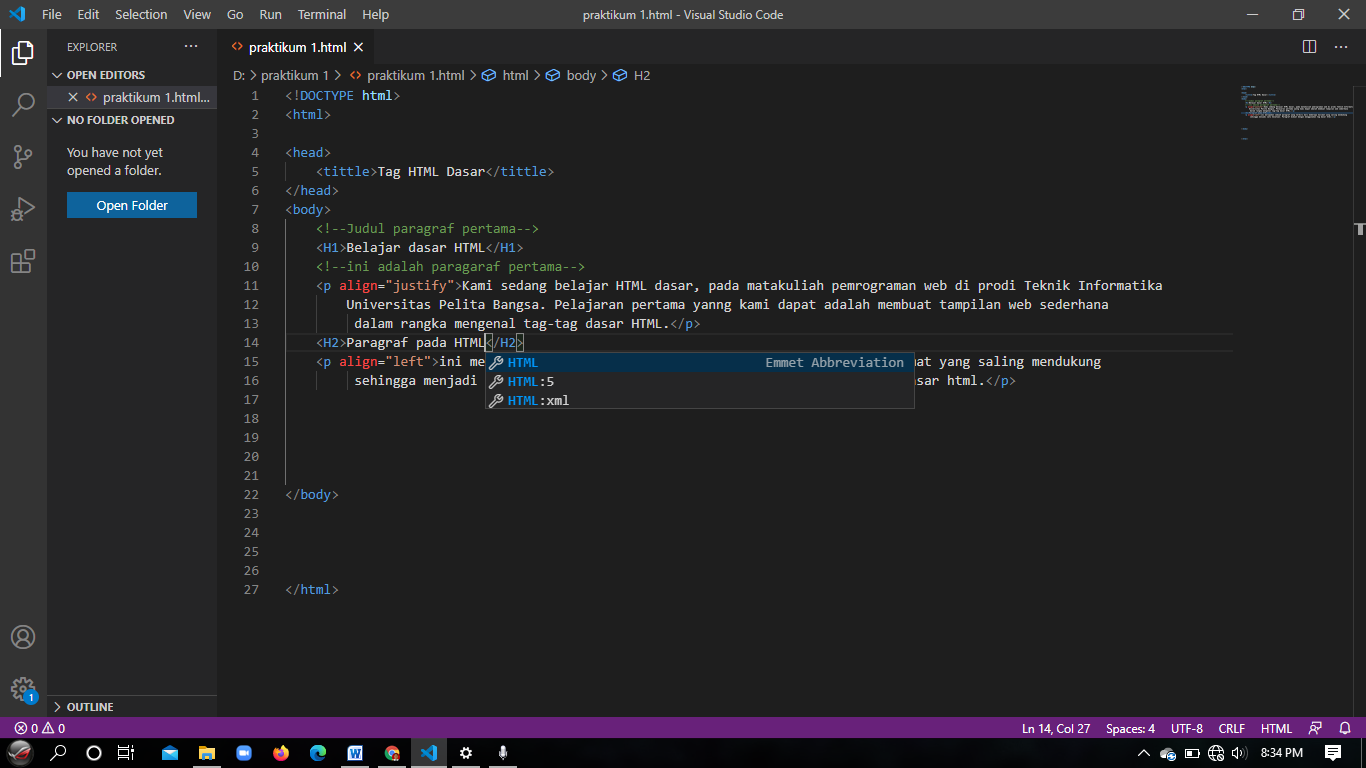Screen dimensions: 1366x768
Task: Open Explorer Views and More Actions ellipsis
Action: click(x=191, y=47)
